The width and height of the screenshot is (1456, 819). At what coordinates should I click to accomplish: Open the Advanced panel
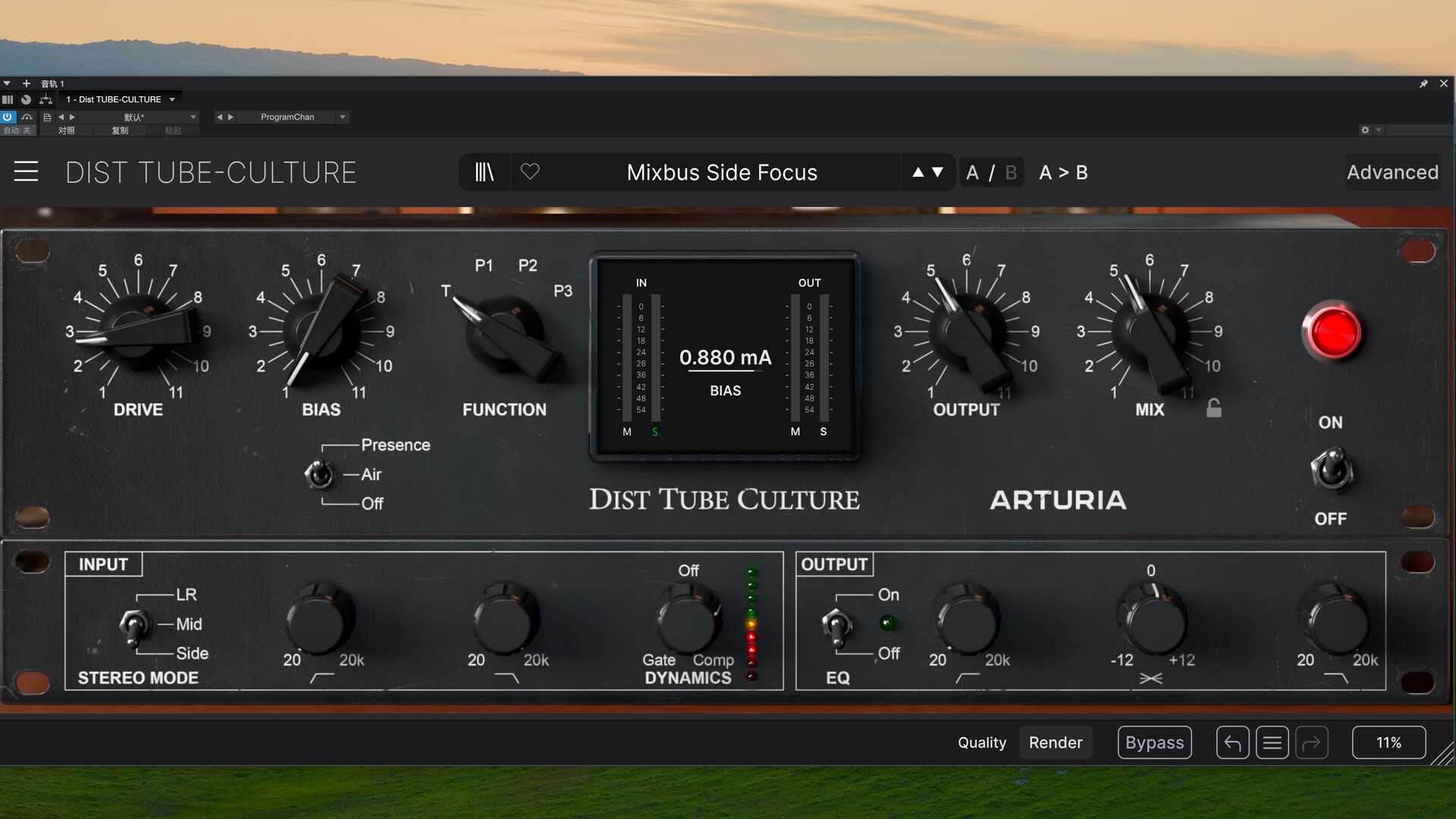tap(1392, 172)
